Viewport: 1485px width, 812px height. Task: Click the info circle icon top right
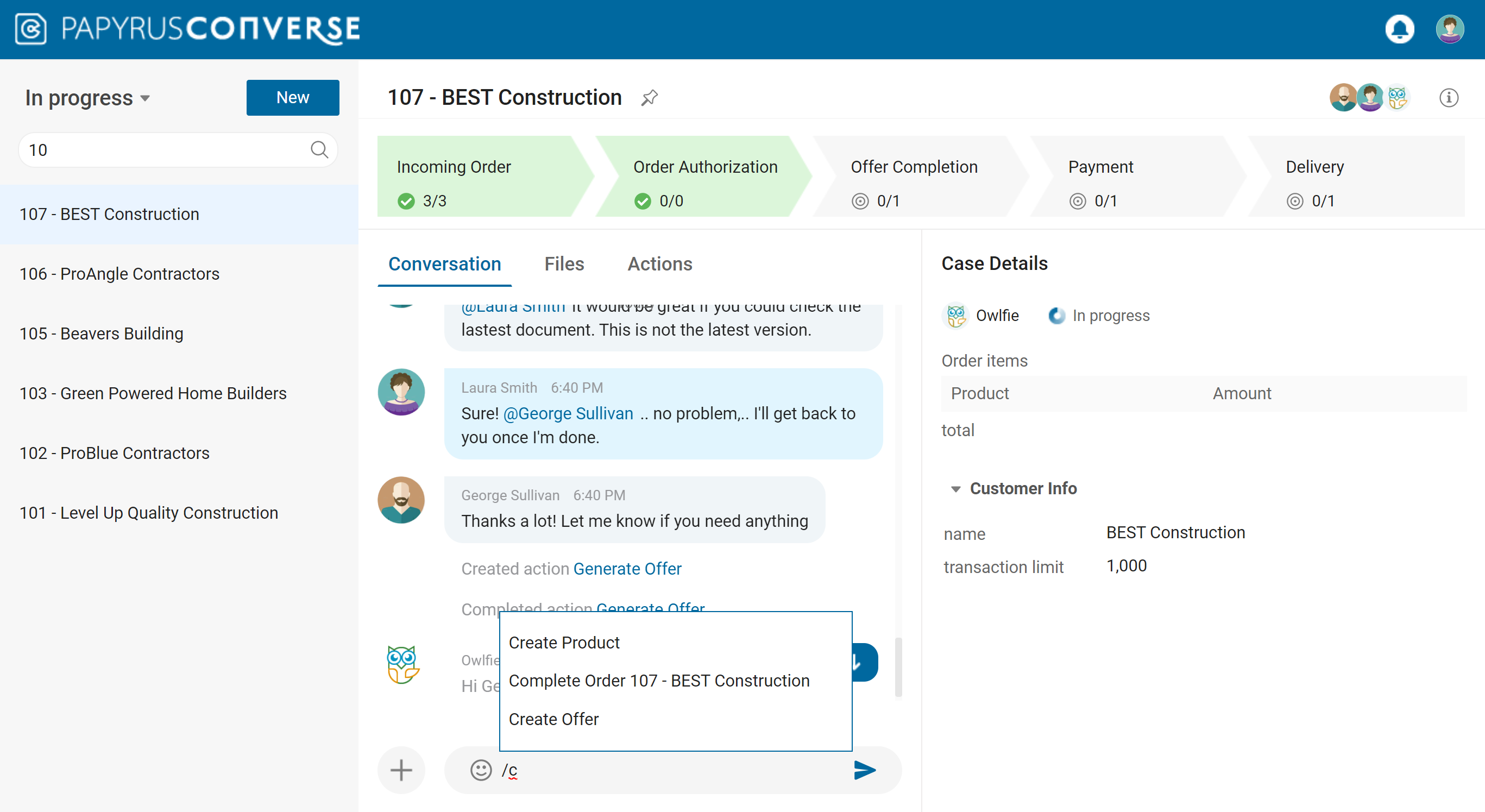tap(1449, 97)
